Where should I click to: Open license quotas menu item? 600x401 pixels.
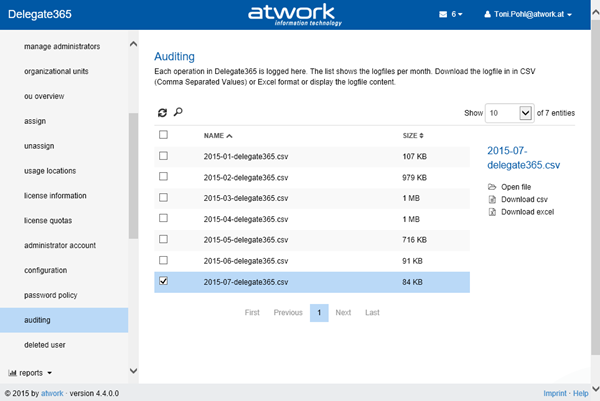pos(48,220)
